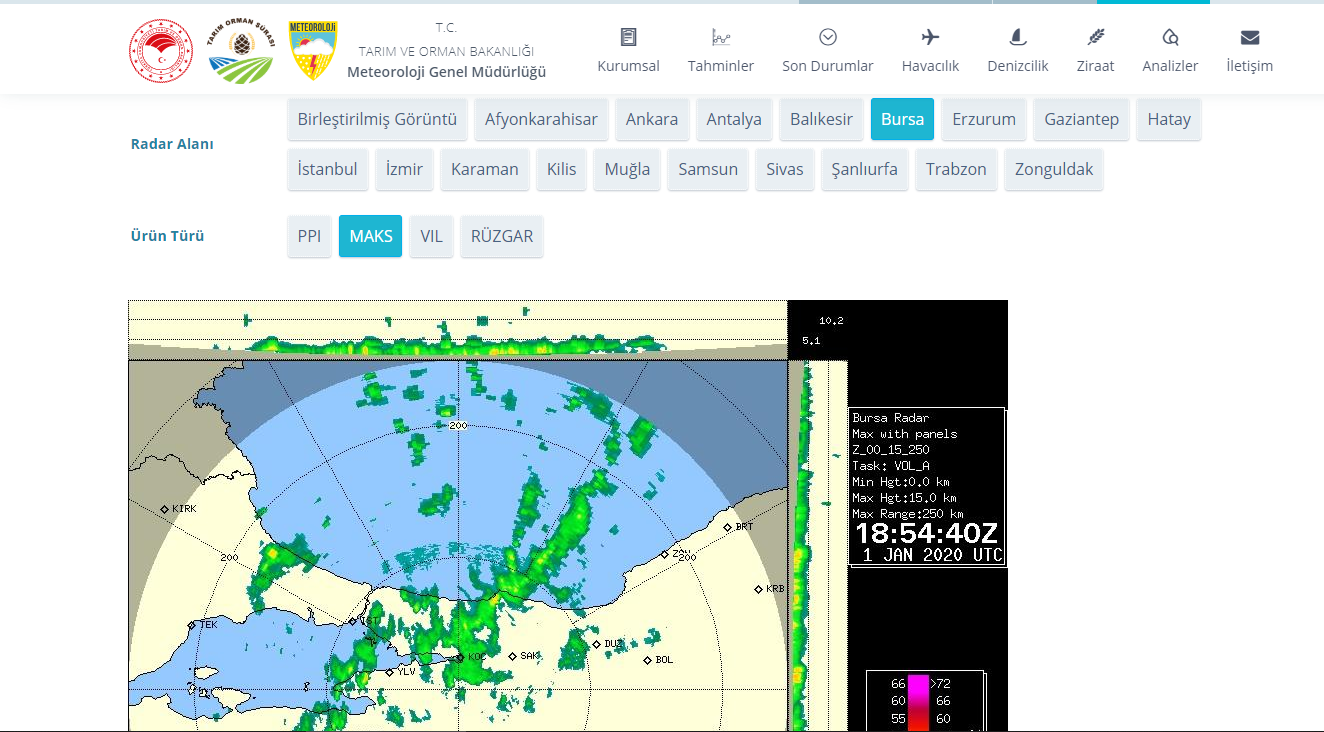This screenshot has height=732, width=1324.
Task: Click the Radar Alanı label
Action: (x=172, y=144)
